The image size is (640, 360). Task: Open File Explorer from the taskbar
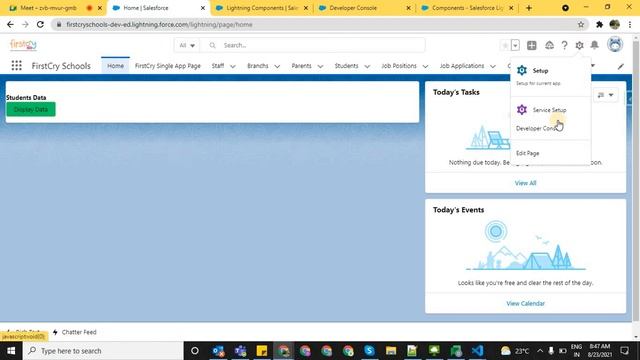pos(391,351)
